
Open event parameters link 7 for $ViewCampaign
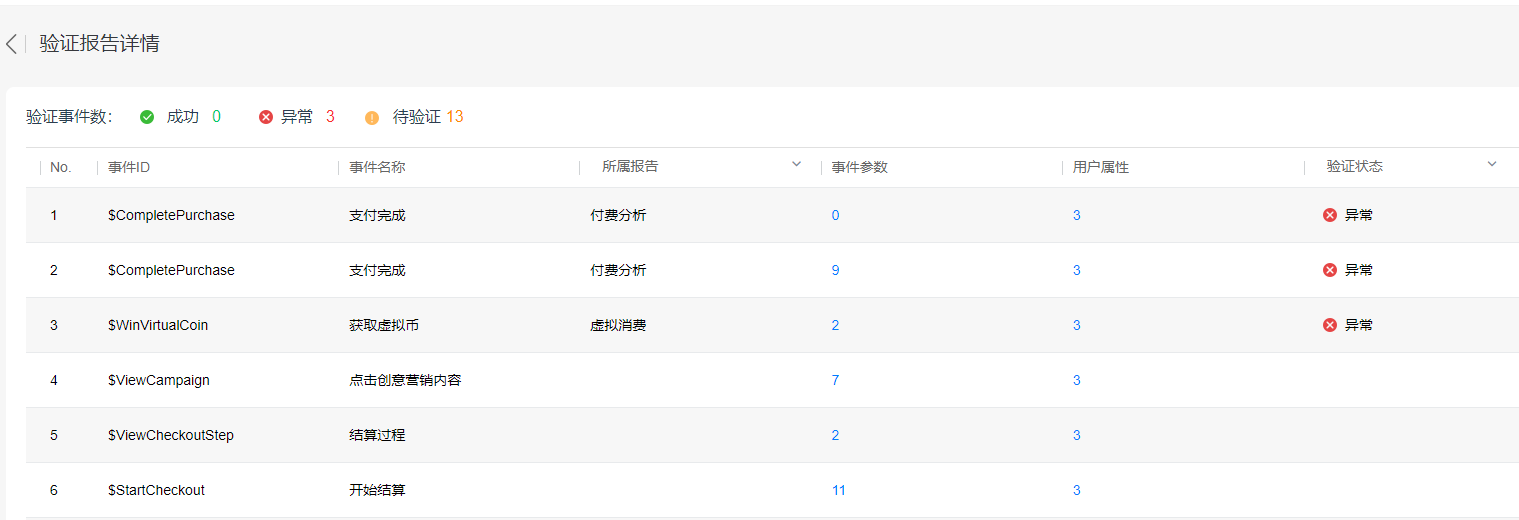click(x=835, y=380)
